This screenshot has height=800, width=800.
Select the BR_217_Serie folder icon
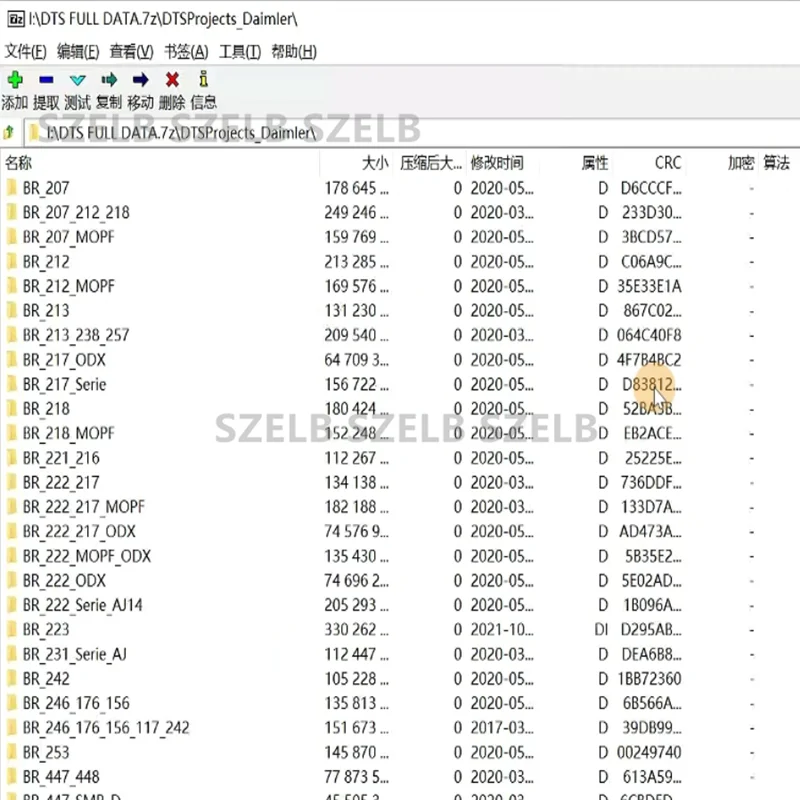11,384
